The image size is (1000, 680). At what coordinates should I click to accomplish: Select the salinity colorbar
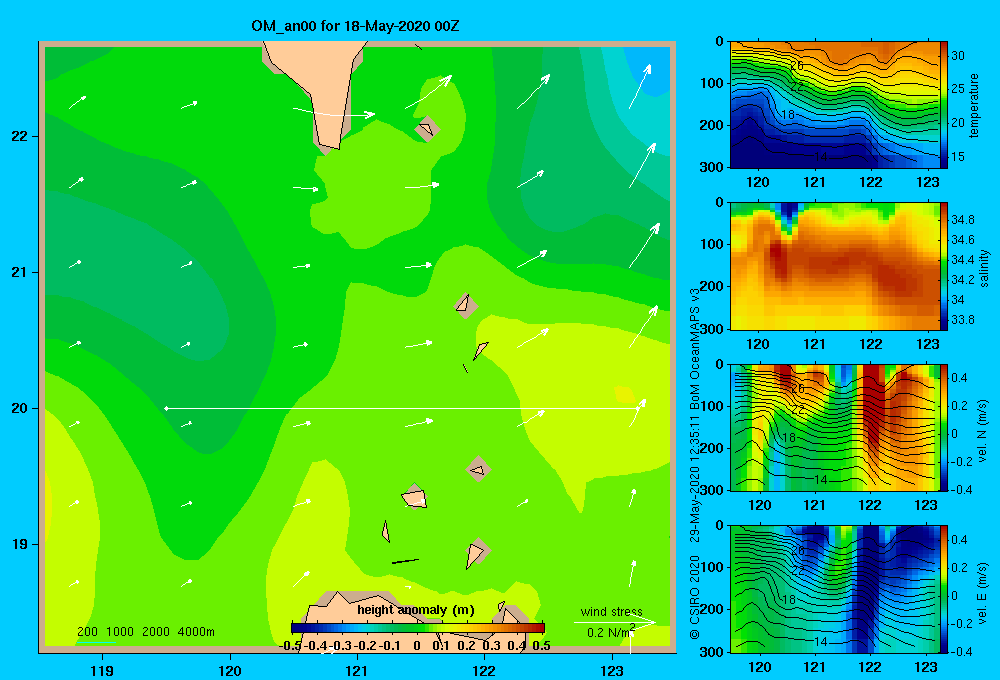944,266
